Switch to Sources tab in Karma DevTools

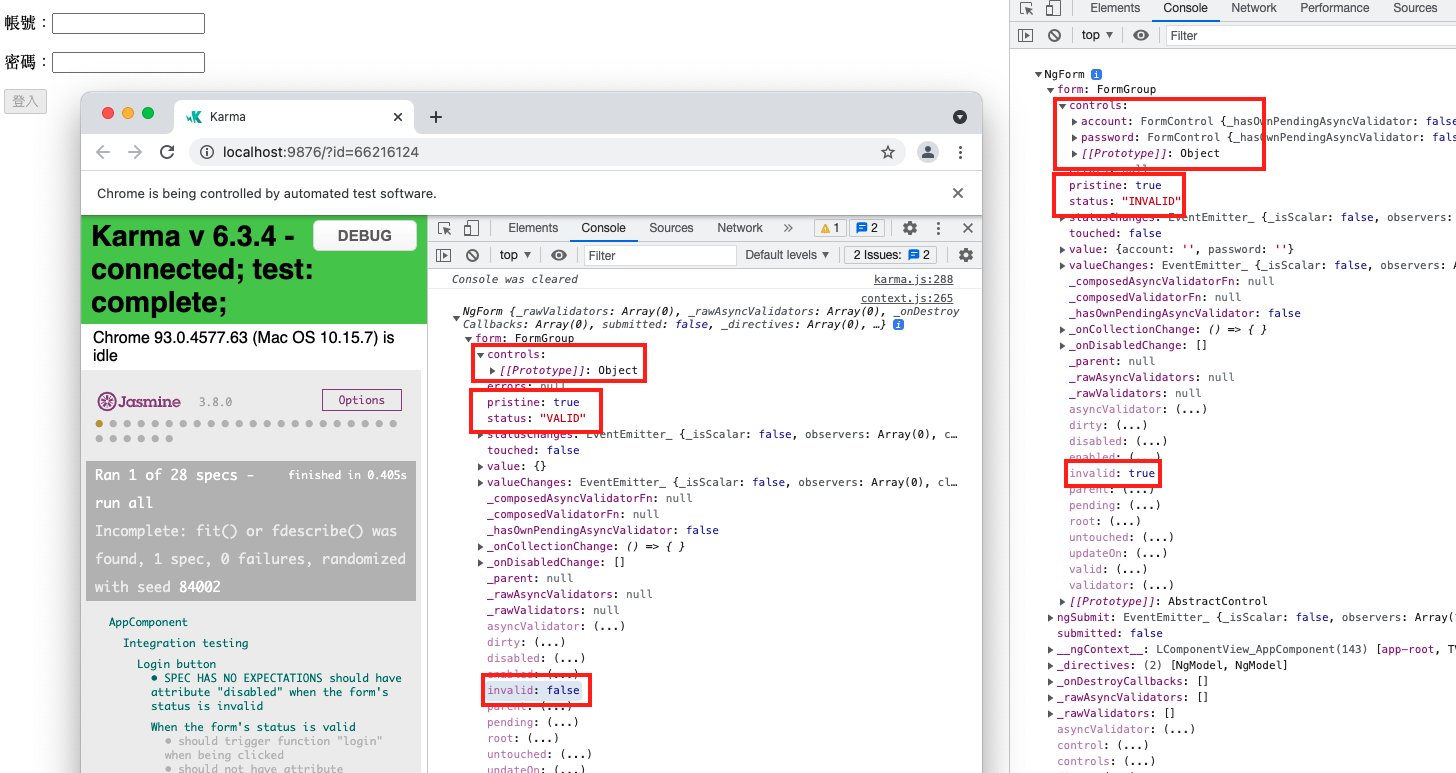click(671, 228)
